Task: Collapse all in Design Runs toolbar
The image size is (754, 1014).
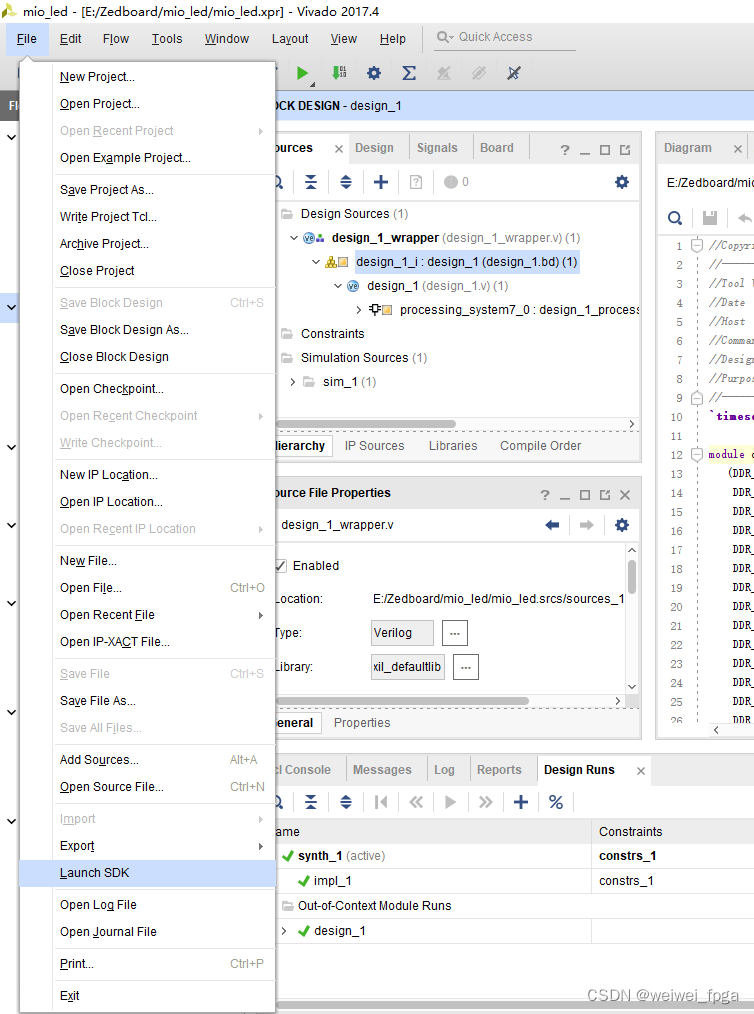Action: tap(311, 803)
